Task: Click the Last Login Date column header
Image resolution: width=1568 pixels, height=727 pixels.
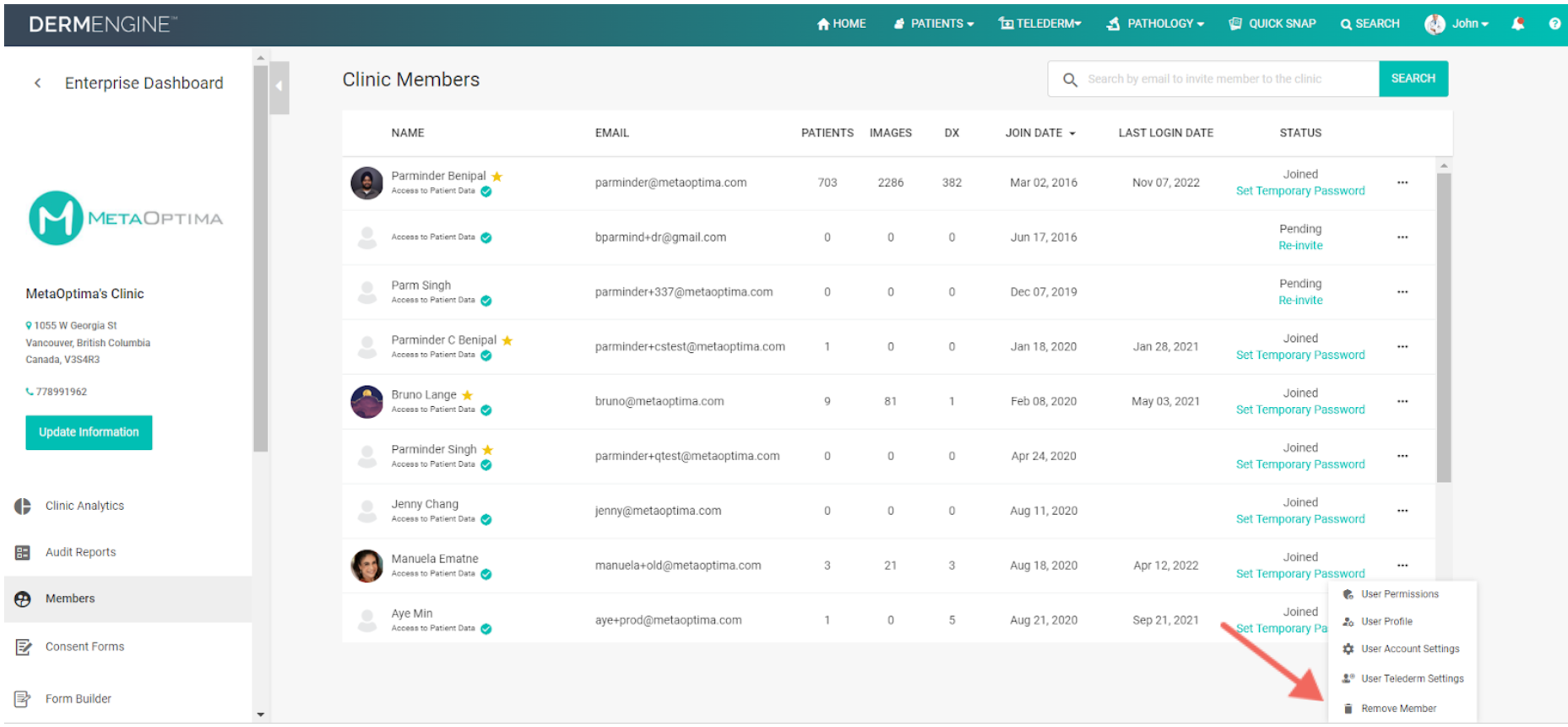Action: point(1165,133)
